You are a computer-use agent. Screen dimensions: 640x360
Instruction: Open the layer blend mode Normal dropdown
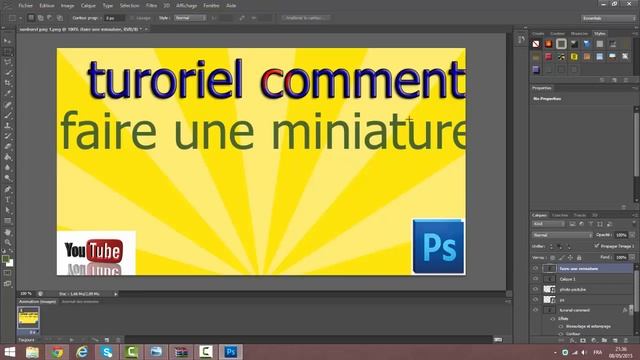click(x=562, y=235)
